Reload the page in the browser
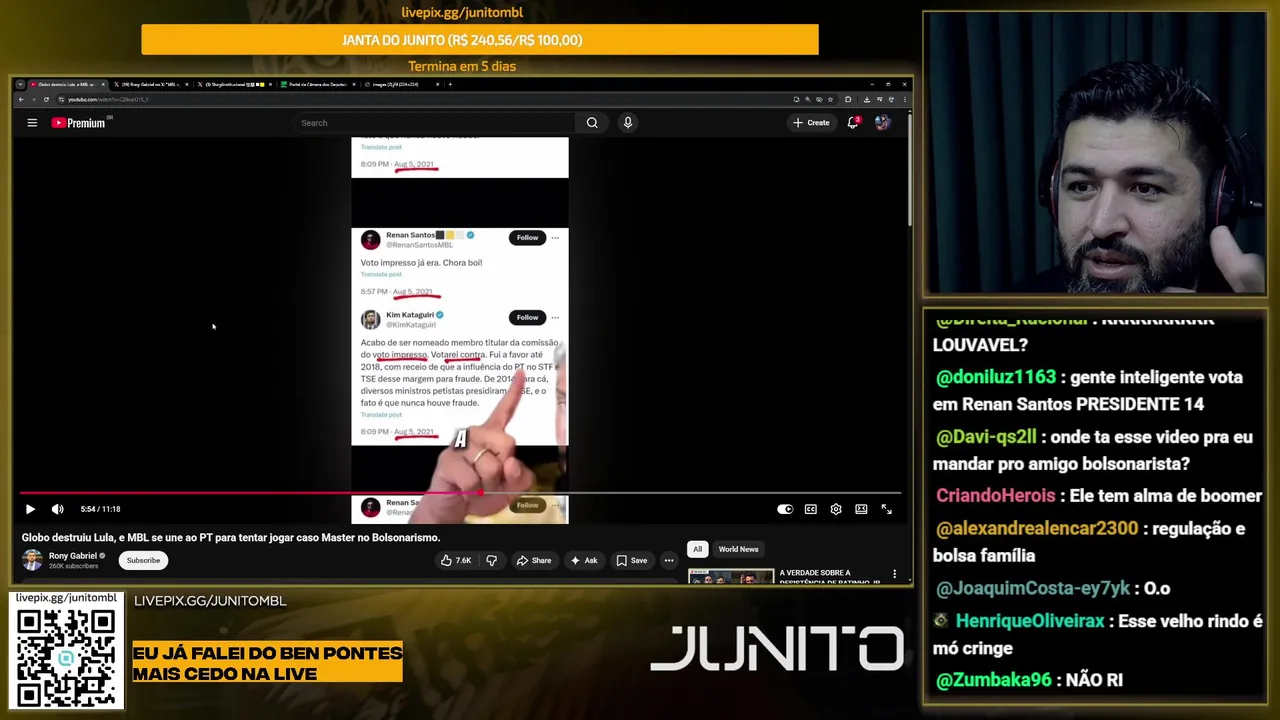The width and height of the screenshot is (1280, 720). tap(46, 99)
